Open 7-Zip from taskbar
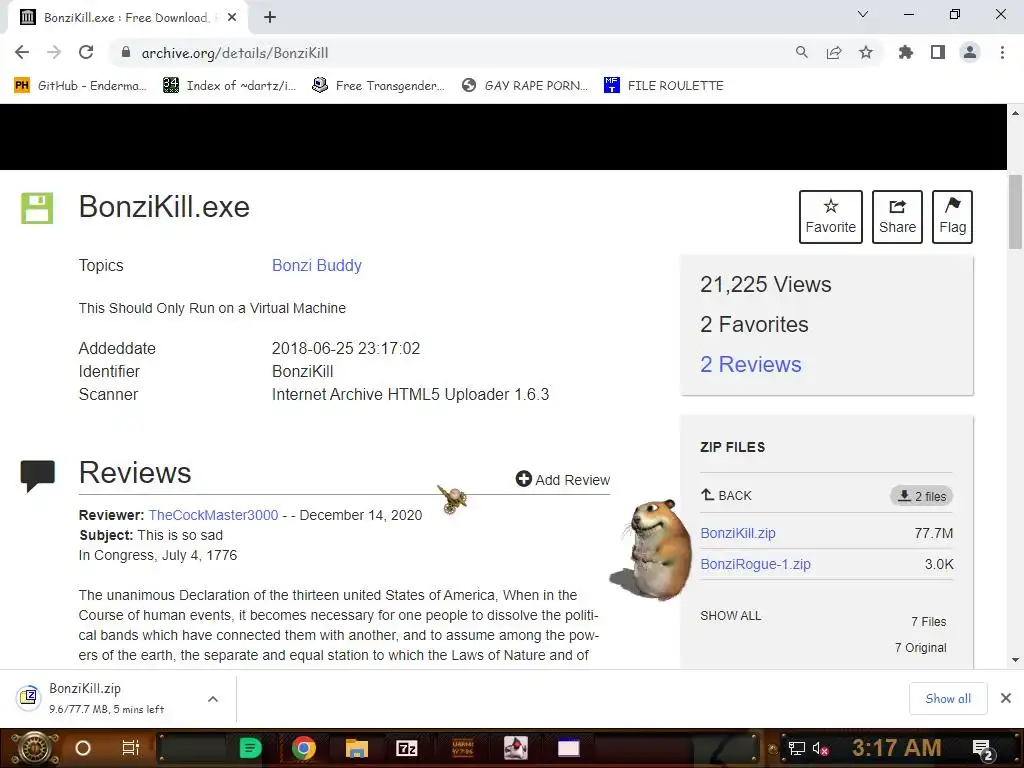 click(407, 748)
